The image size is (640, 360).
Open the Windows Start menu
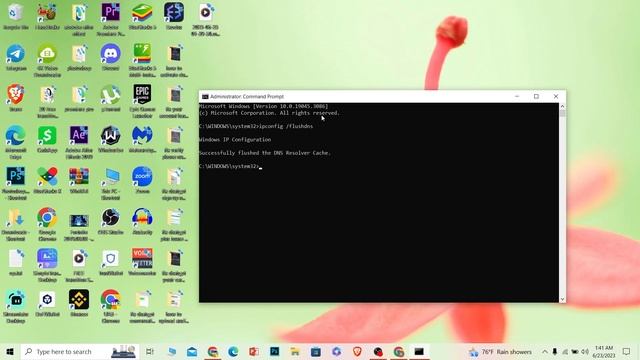(10, 351)
